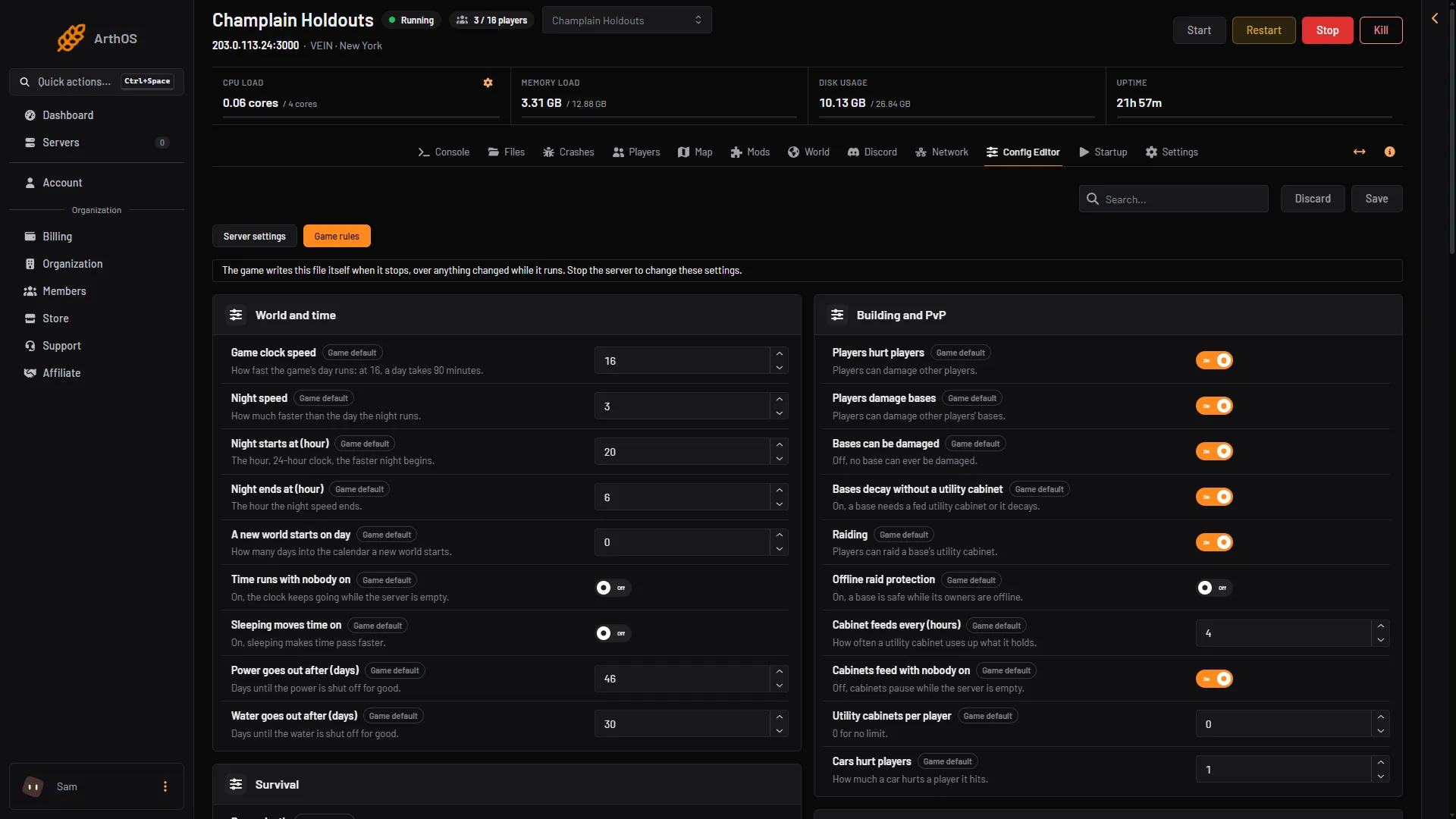Discard the config changes

pyautogui.click(x=1313, y=199)
